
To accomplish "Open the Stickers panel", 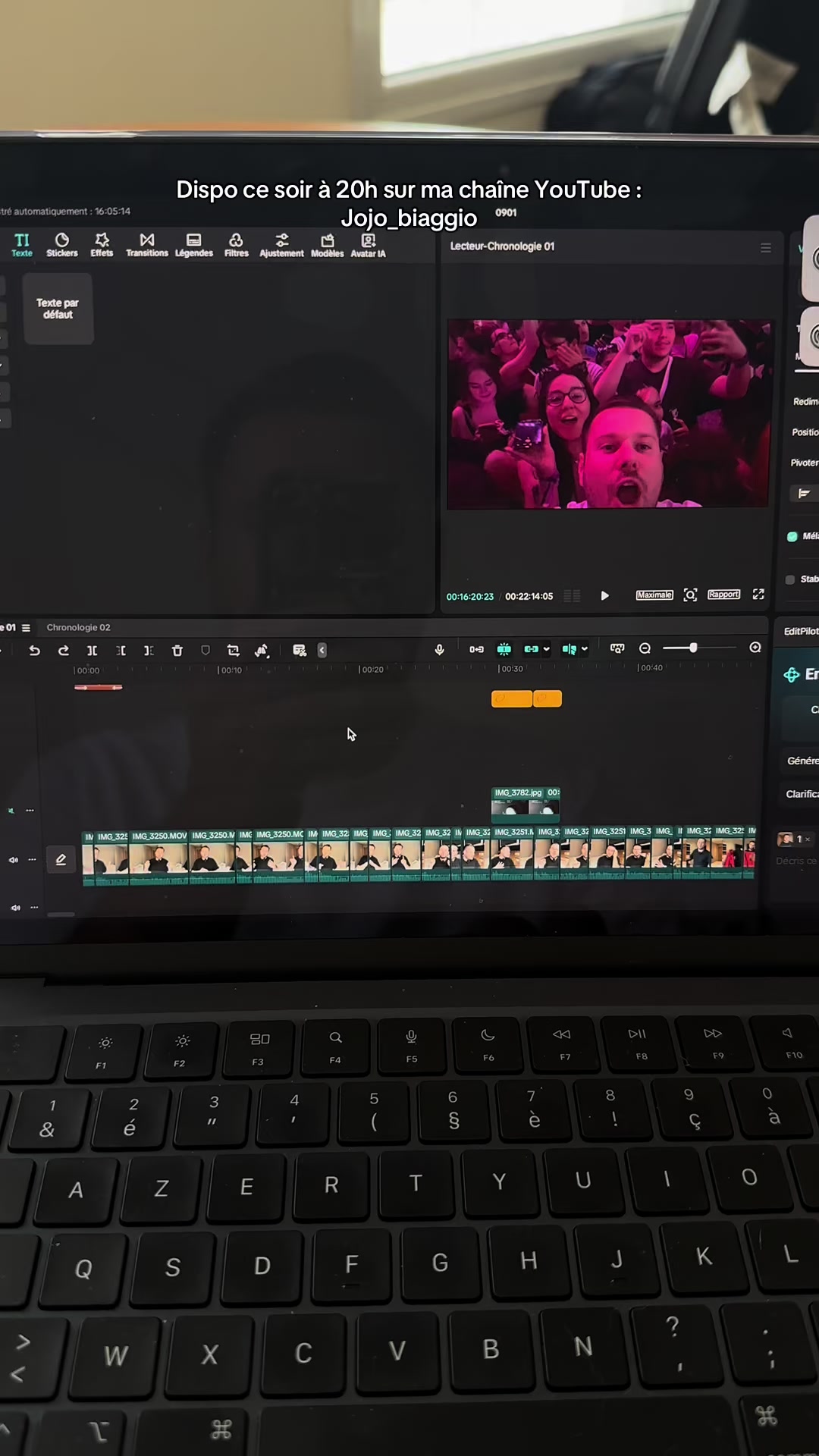I will [62, 245].
